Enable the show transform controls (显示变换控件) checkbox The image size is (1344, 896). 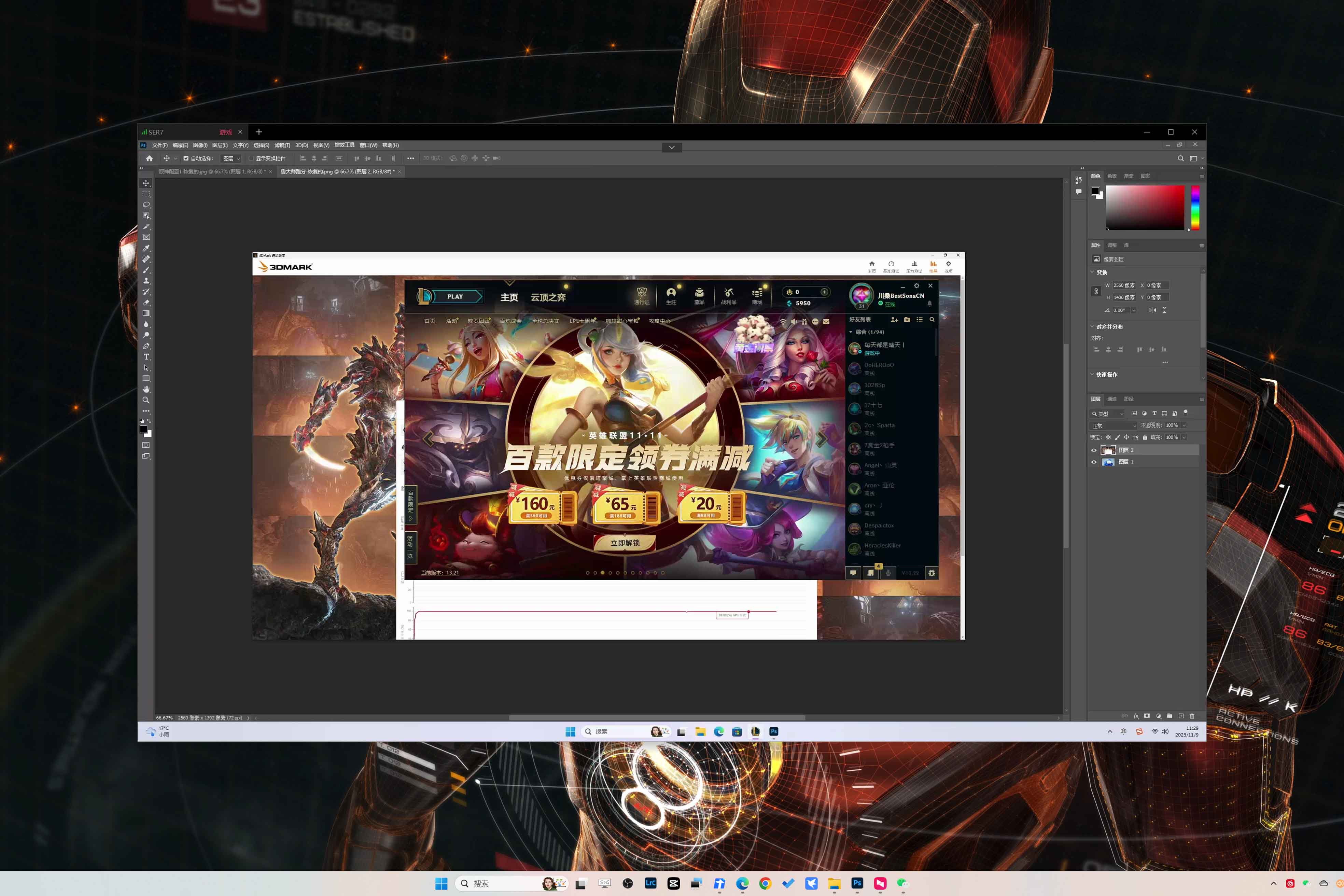pos(251,158)
